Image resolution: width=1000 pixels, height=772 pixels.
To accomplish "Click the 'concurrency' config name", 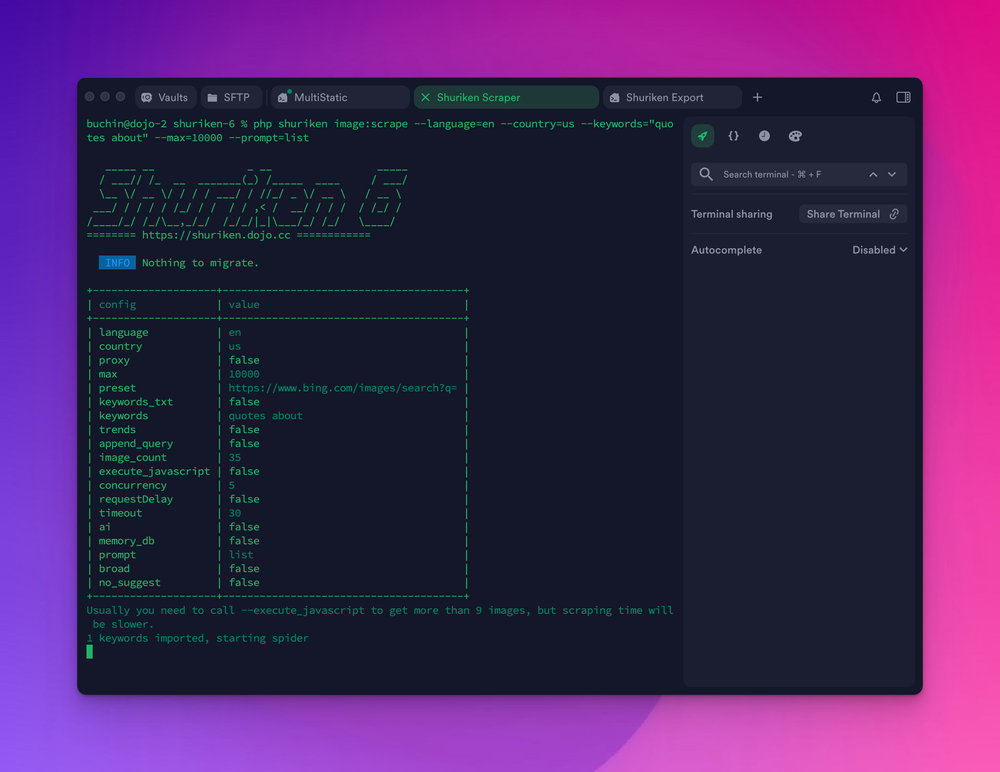I will 133,486.
